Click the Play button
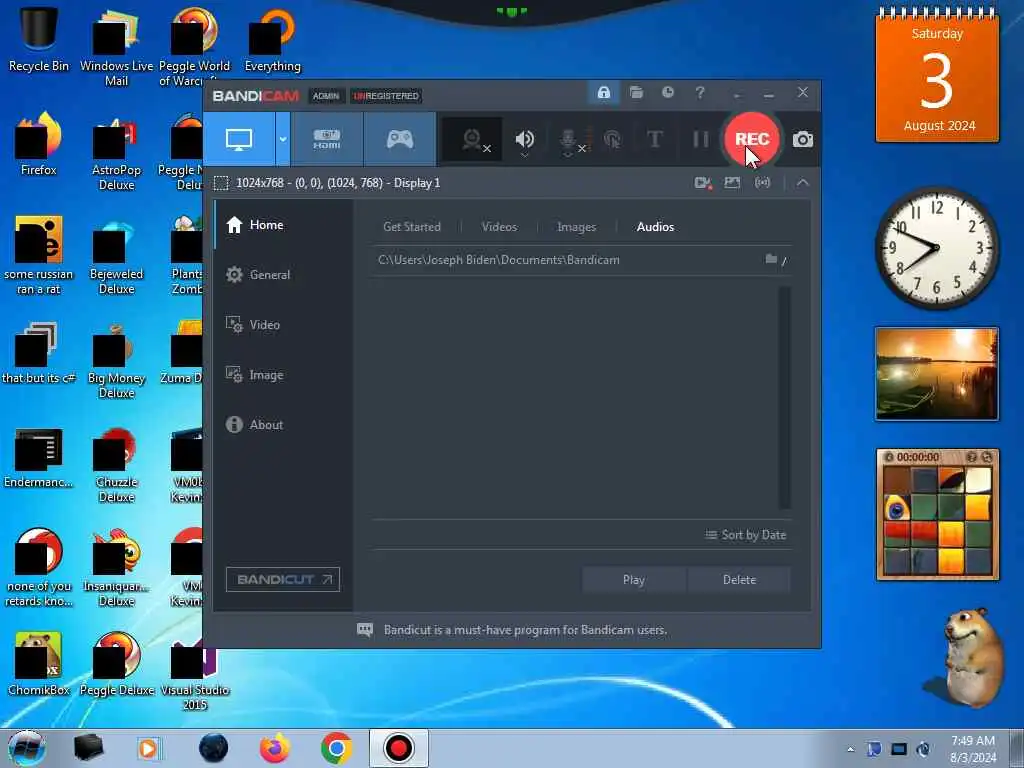Screen dimensions: 1024x768 click(633, 580)
